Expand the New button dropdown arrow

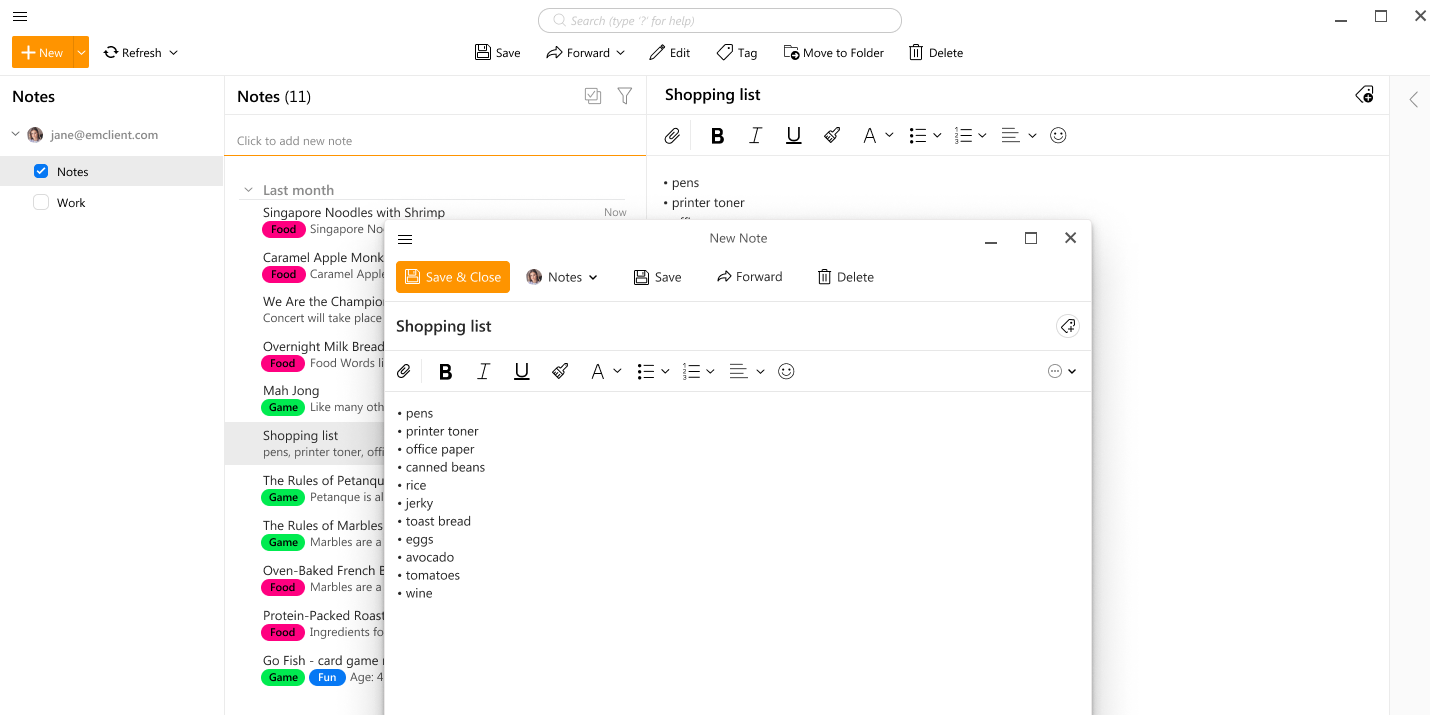81,53
